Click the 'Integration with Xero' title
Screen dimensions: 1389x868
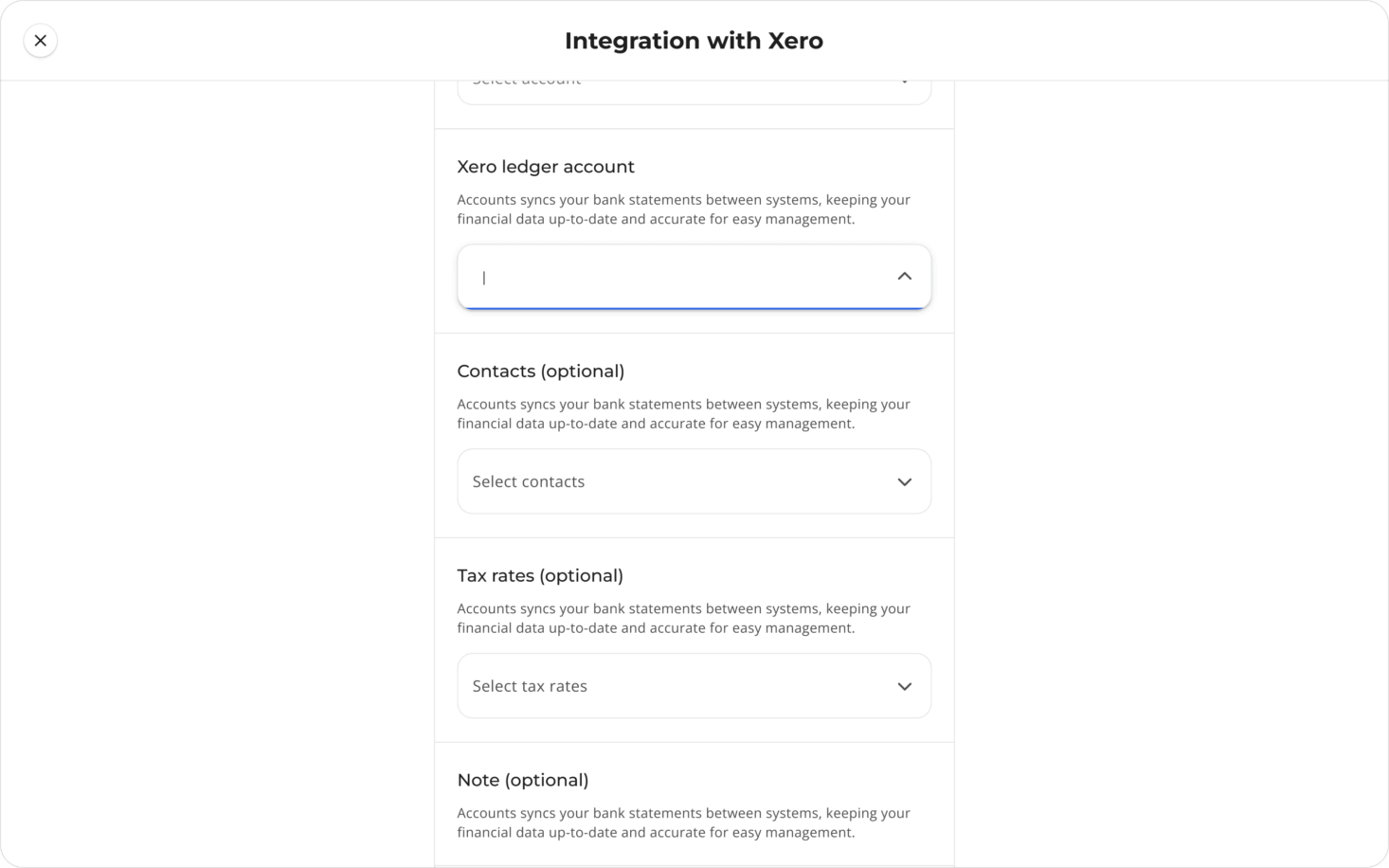point(694,41)
